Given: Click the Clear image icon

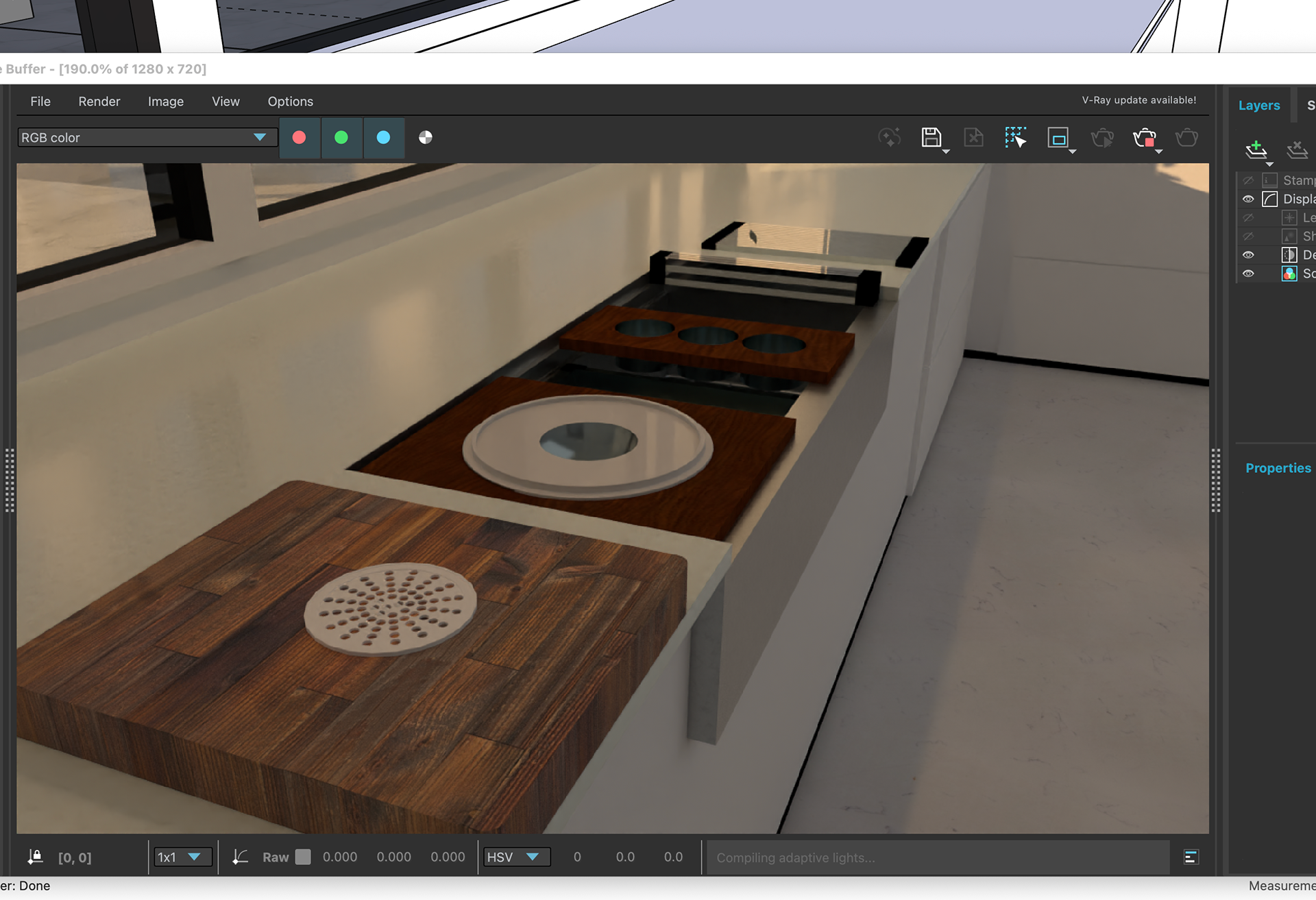Looking at the screenshot, I should (973, 138).
